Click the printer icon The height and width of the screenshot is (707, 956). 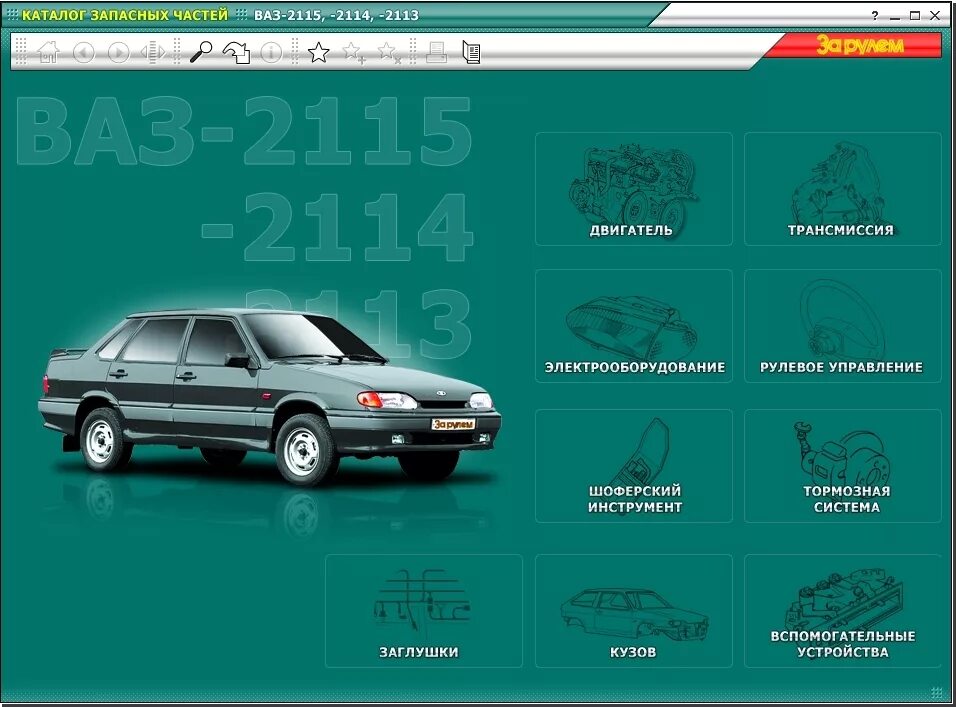(x=436, y=52)
